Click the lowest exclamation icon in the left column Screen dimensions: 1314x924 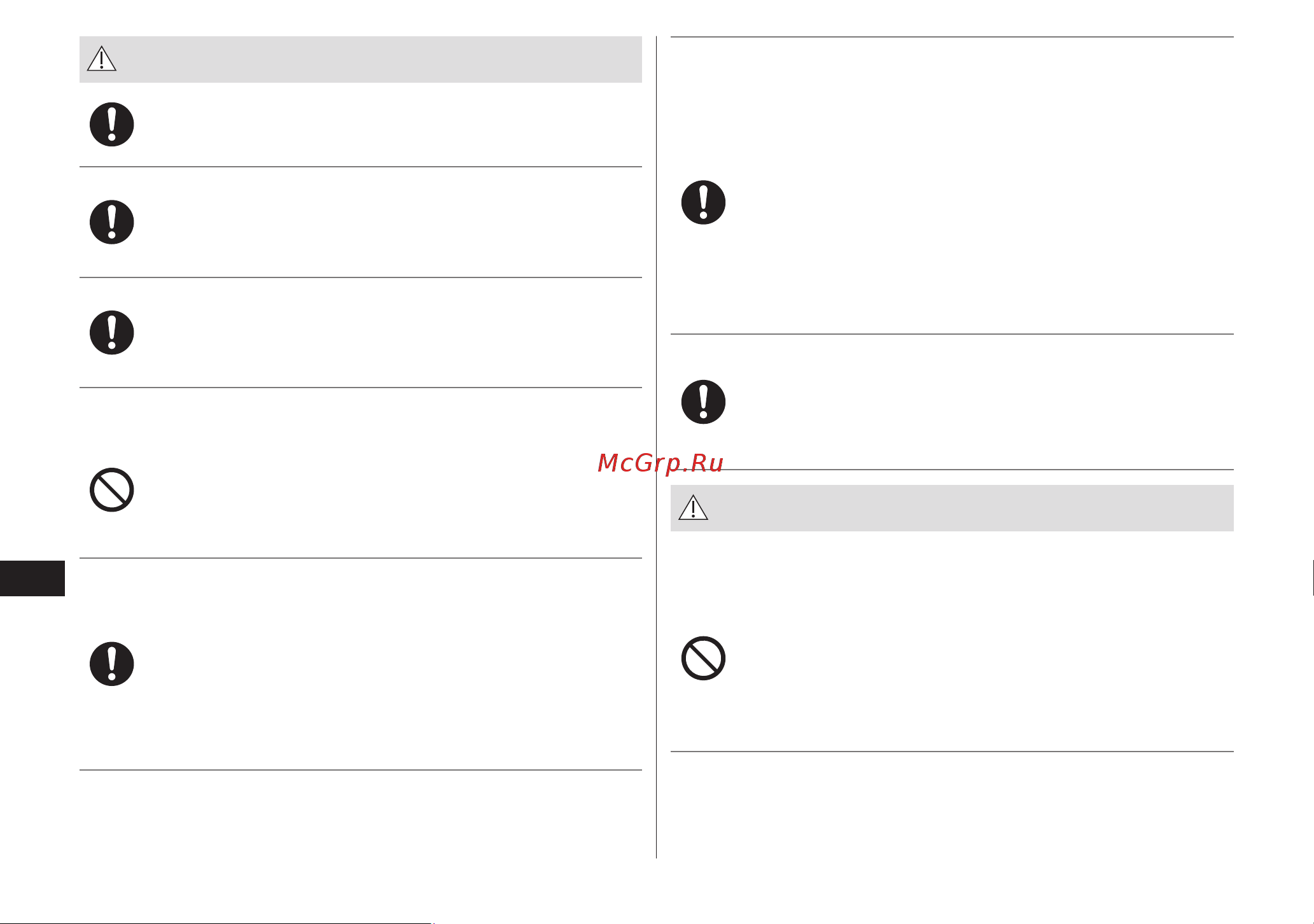tap(111, 664)
